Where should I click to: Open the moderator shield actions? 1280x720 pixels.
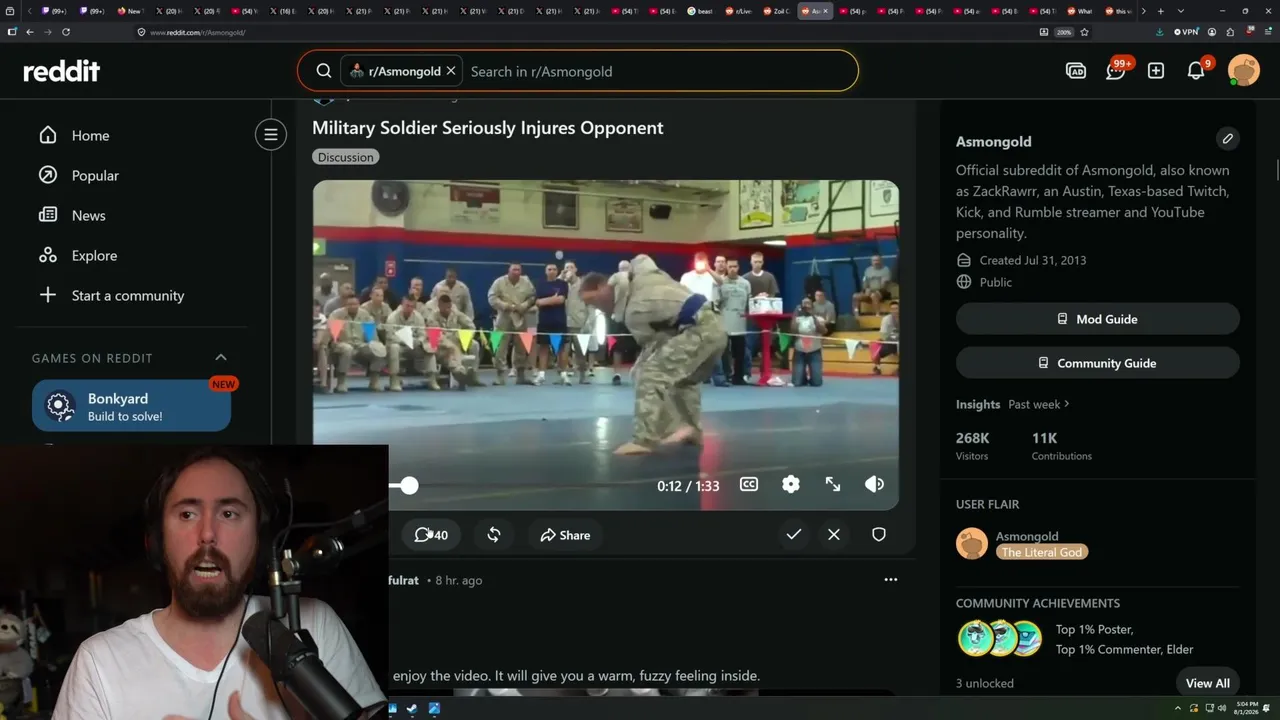point(879,535)
